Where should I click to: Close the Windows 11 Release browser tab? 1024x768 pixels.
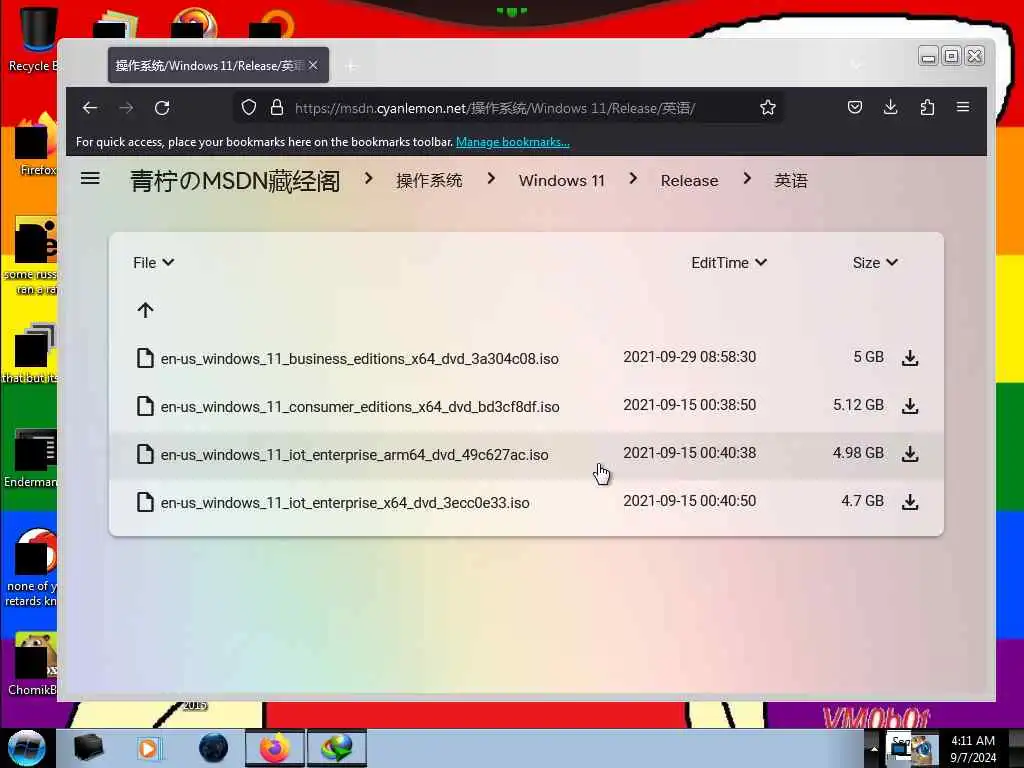pos(313,65)
